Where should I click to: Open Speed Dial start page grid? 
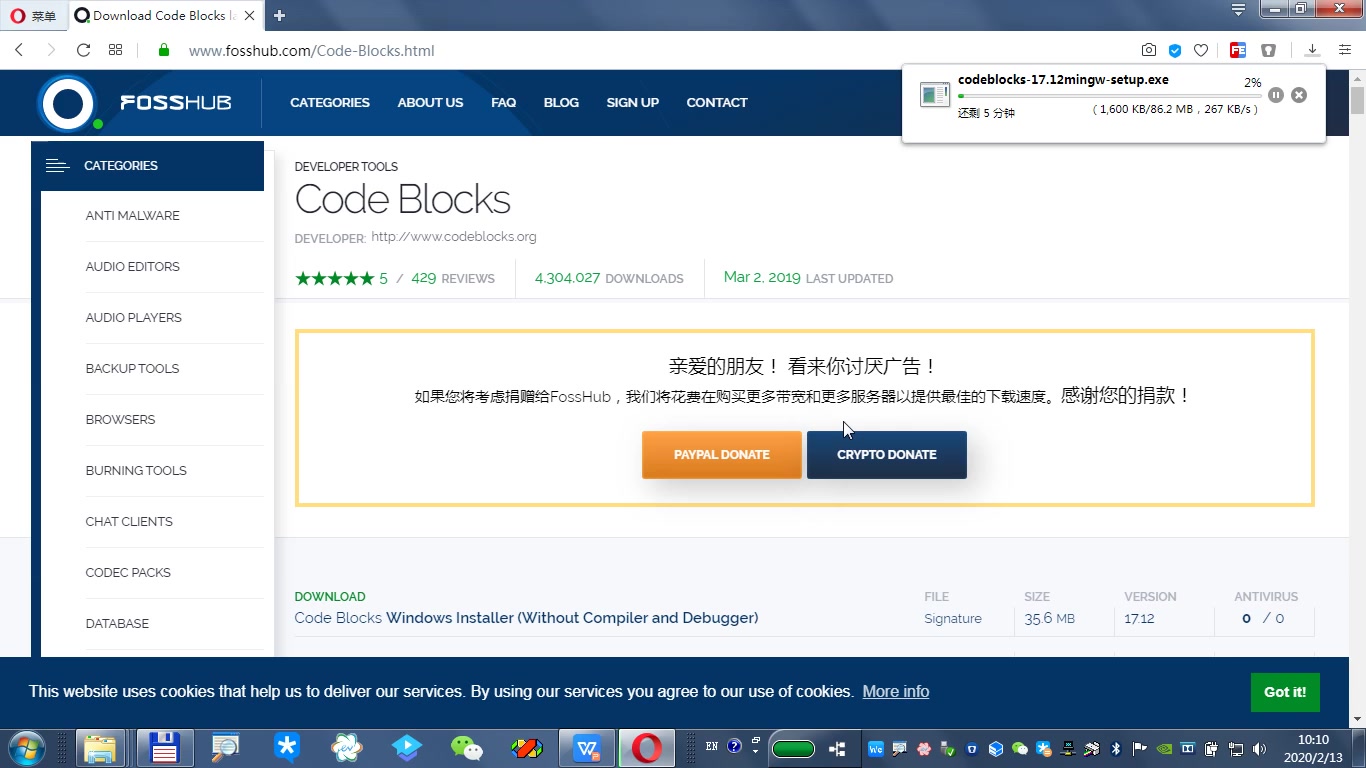point(115,50)
